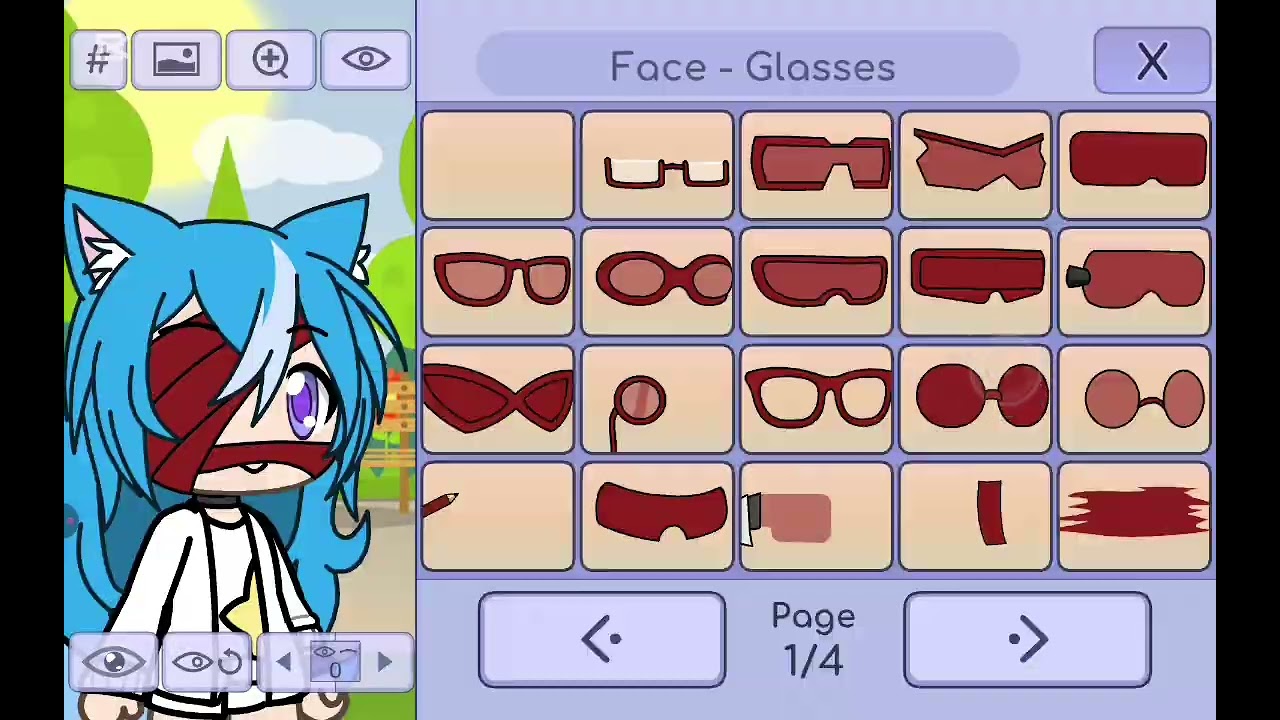Activate the zoom magnifier button

point(270,60)
